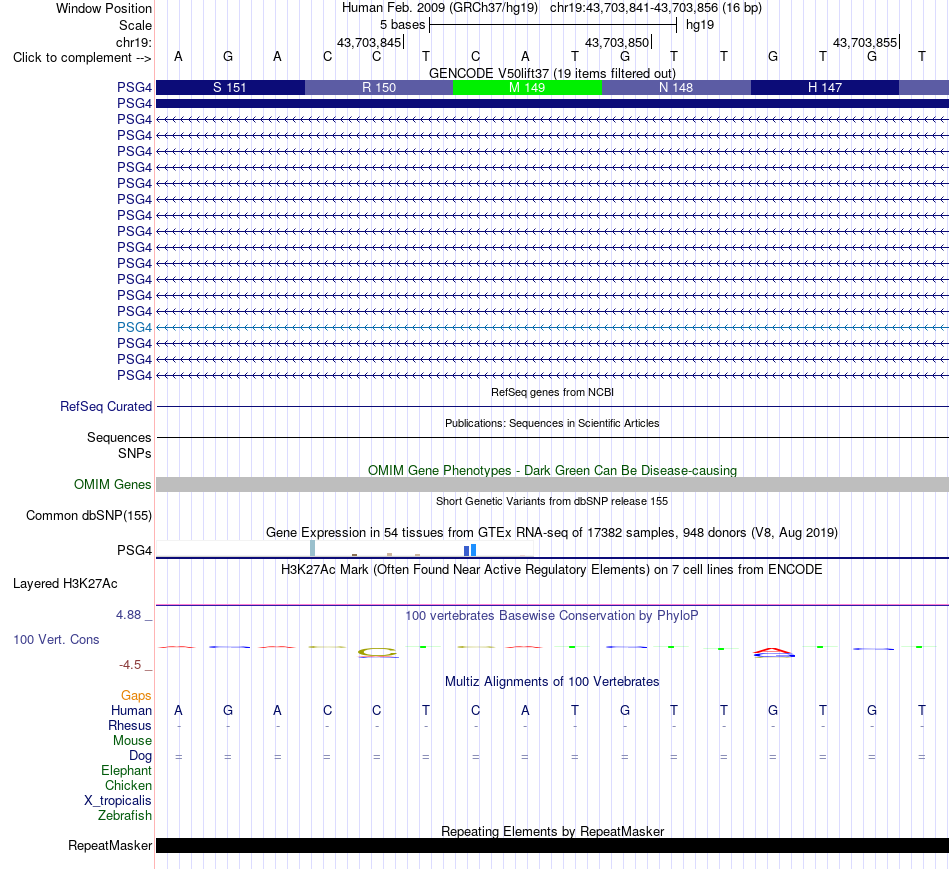Click the 4.88 PhyloP upper scale value
Screen dimensions: 950x869
[128, 615]
